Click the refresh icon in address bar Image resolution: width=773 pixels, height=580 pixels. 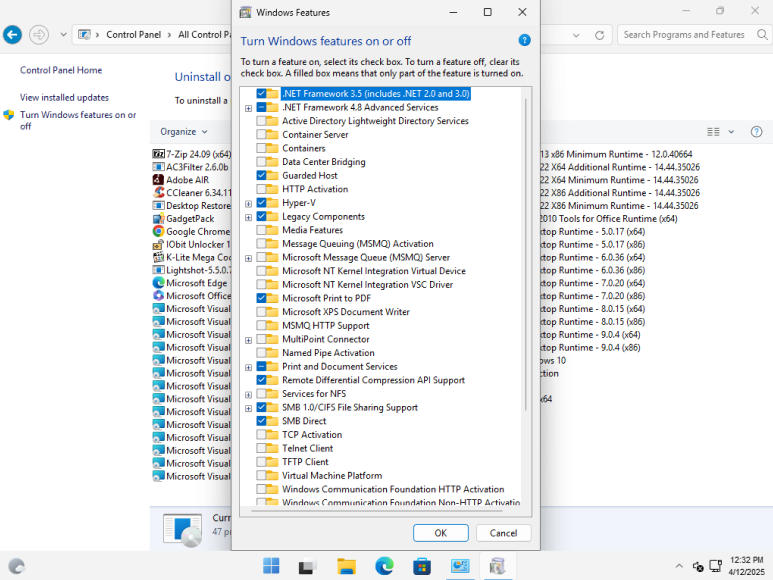[x=599, y=35]
